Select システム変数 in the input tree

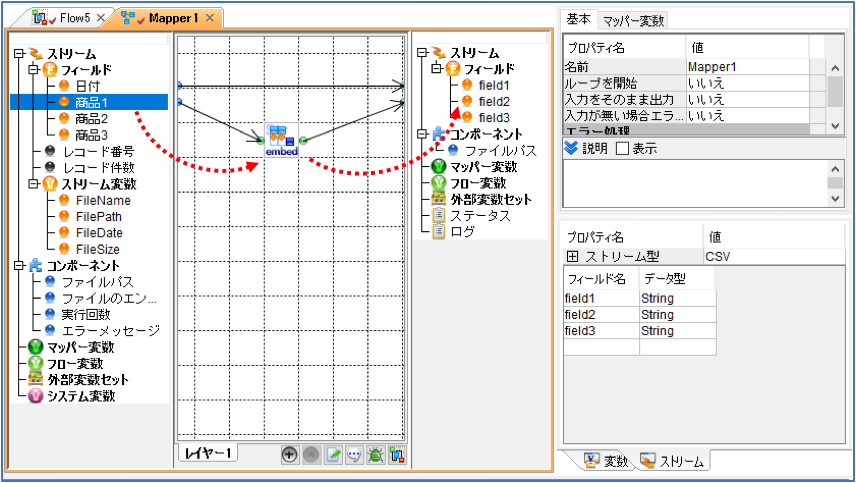click(x=81, y=396)
